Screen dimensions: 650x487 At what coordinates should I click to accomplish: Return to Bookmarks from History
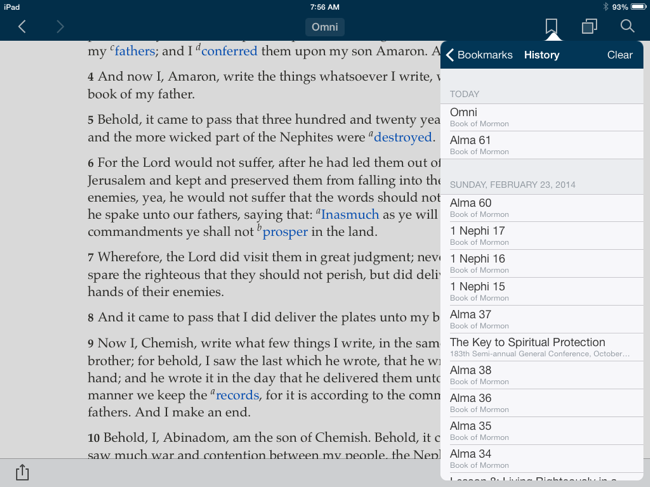[x=479, y=55]
